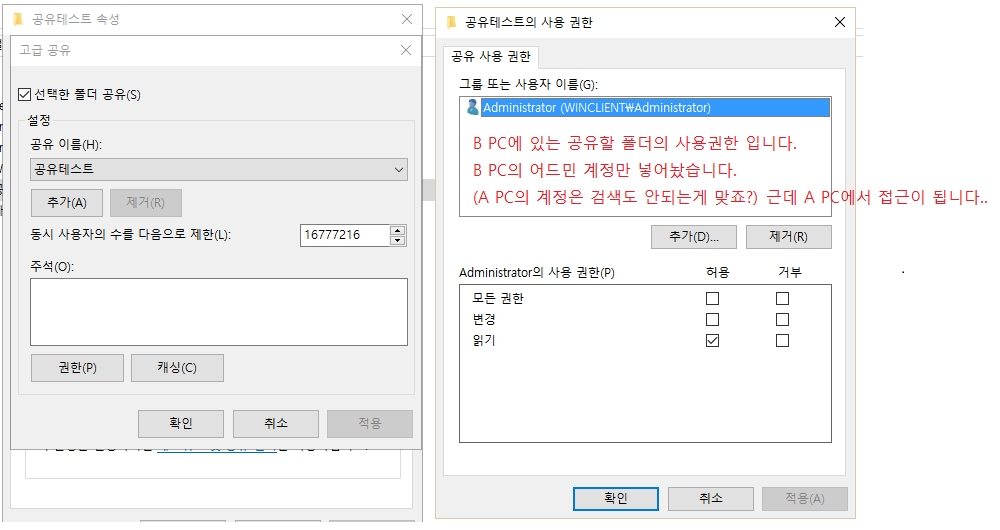
Task: Open the 공유 이름 dropdown list
Action: coord(399,170)
